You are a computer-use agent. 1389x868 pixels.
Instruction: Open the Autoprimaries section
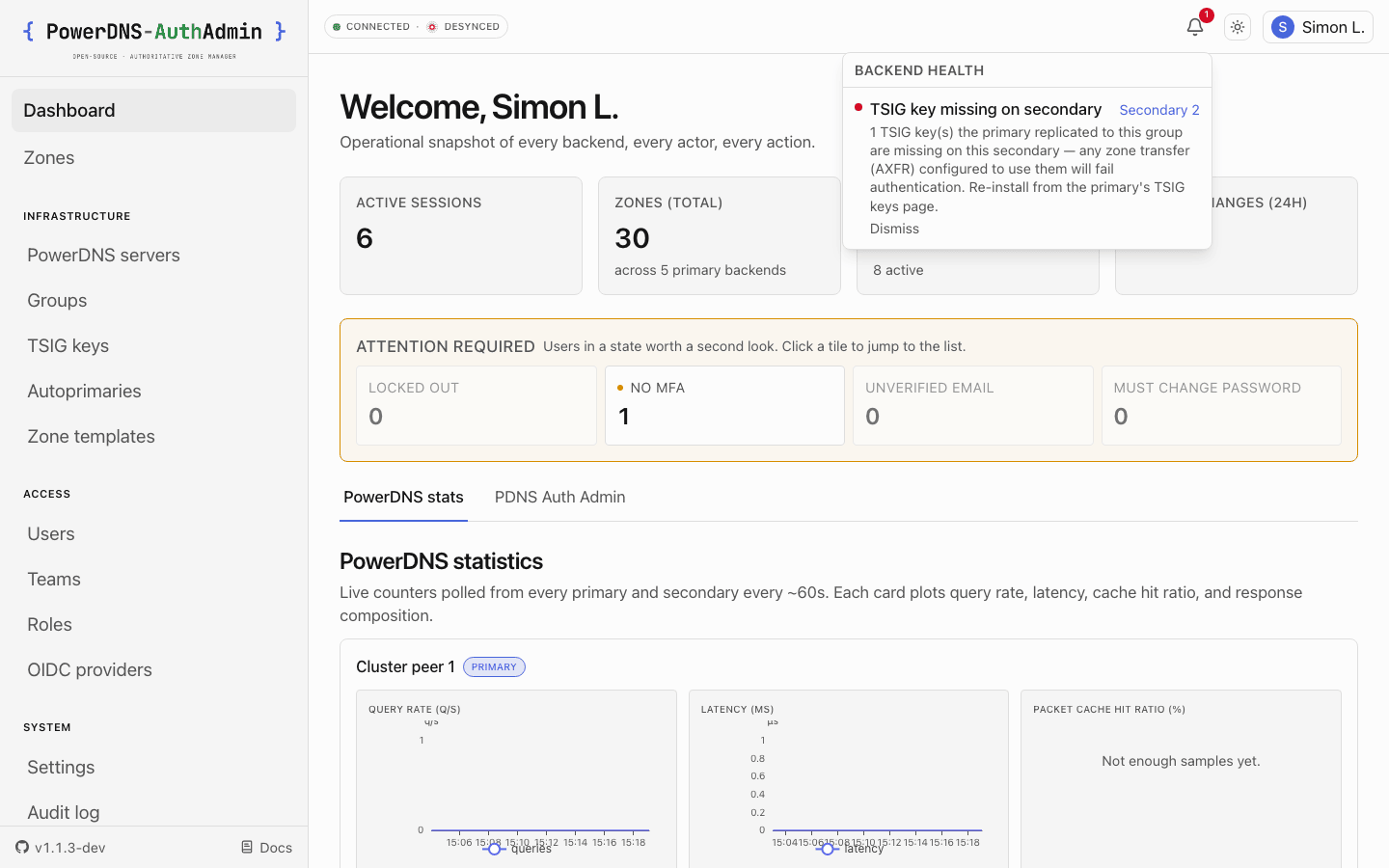tap(154, 391)
